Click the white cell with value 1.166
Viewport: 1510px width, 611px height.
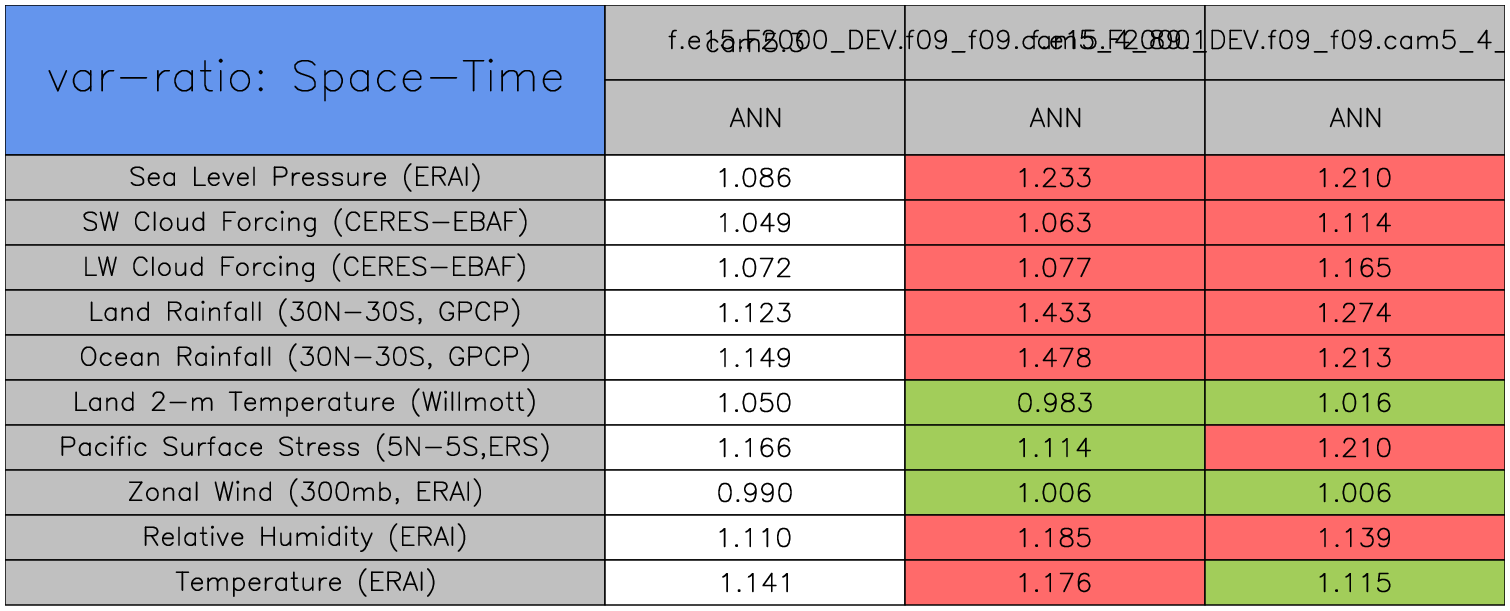coord(755,448)
